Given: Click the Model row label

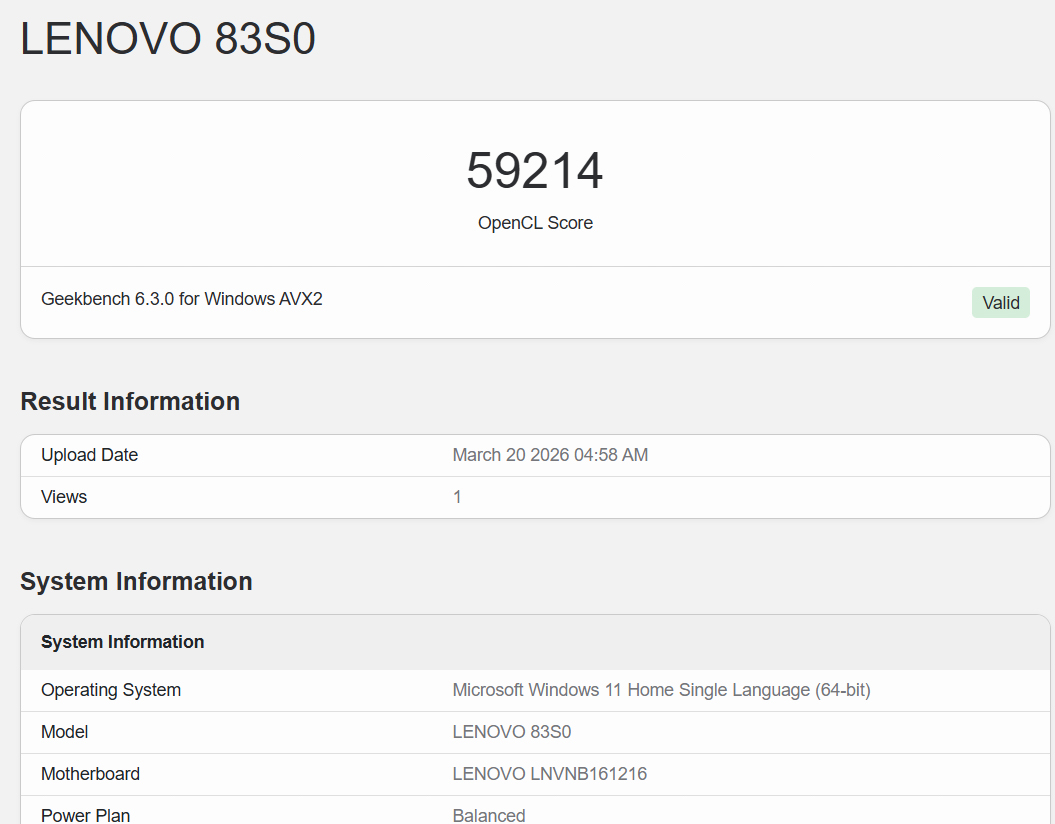Looking at the screenshot, I should pos(64,732).
